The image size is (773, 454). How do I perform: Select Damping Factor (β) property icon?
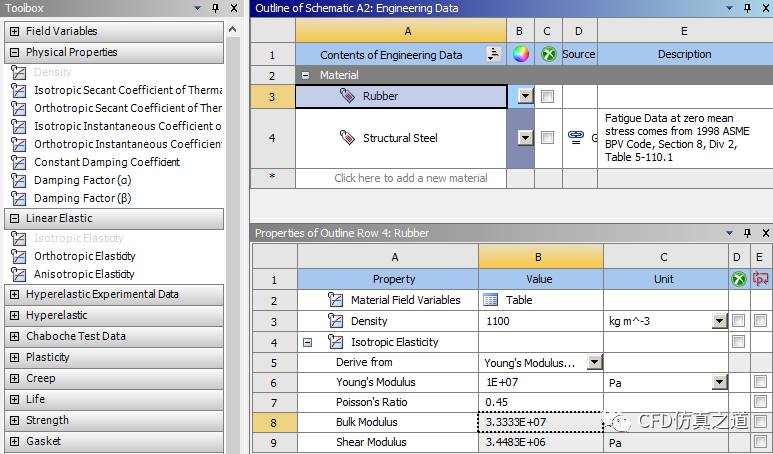(x=19, y=198)
